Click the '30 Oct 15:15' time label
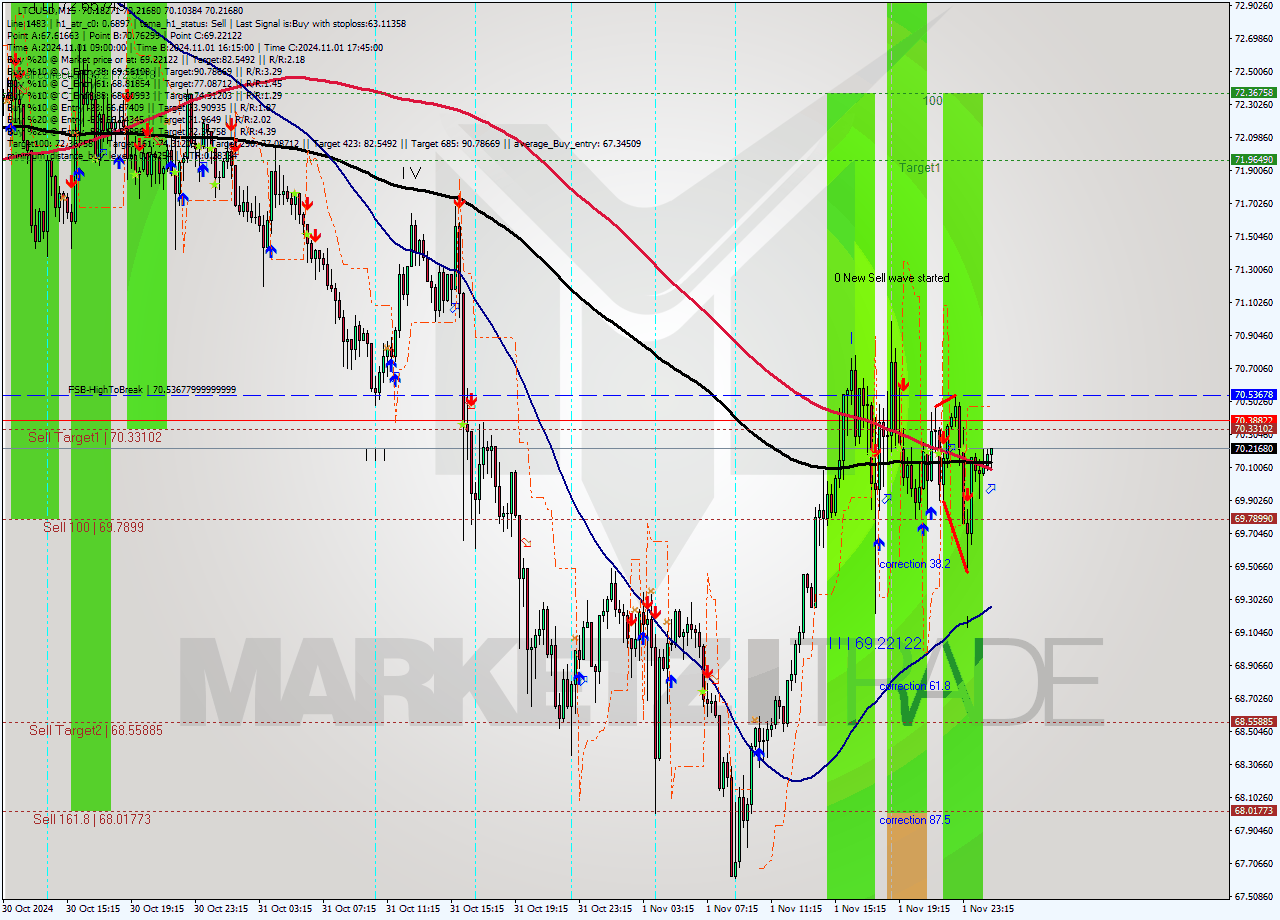Viewport: 1280px width, 920px height. pos(92,909)
